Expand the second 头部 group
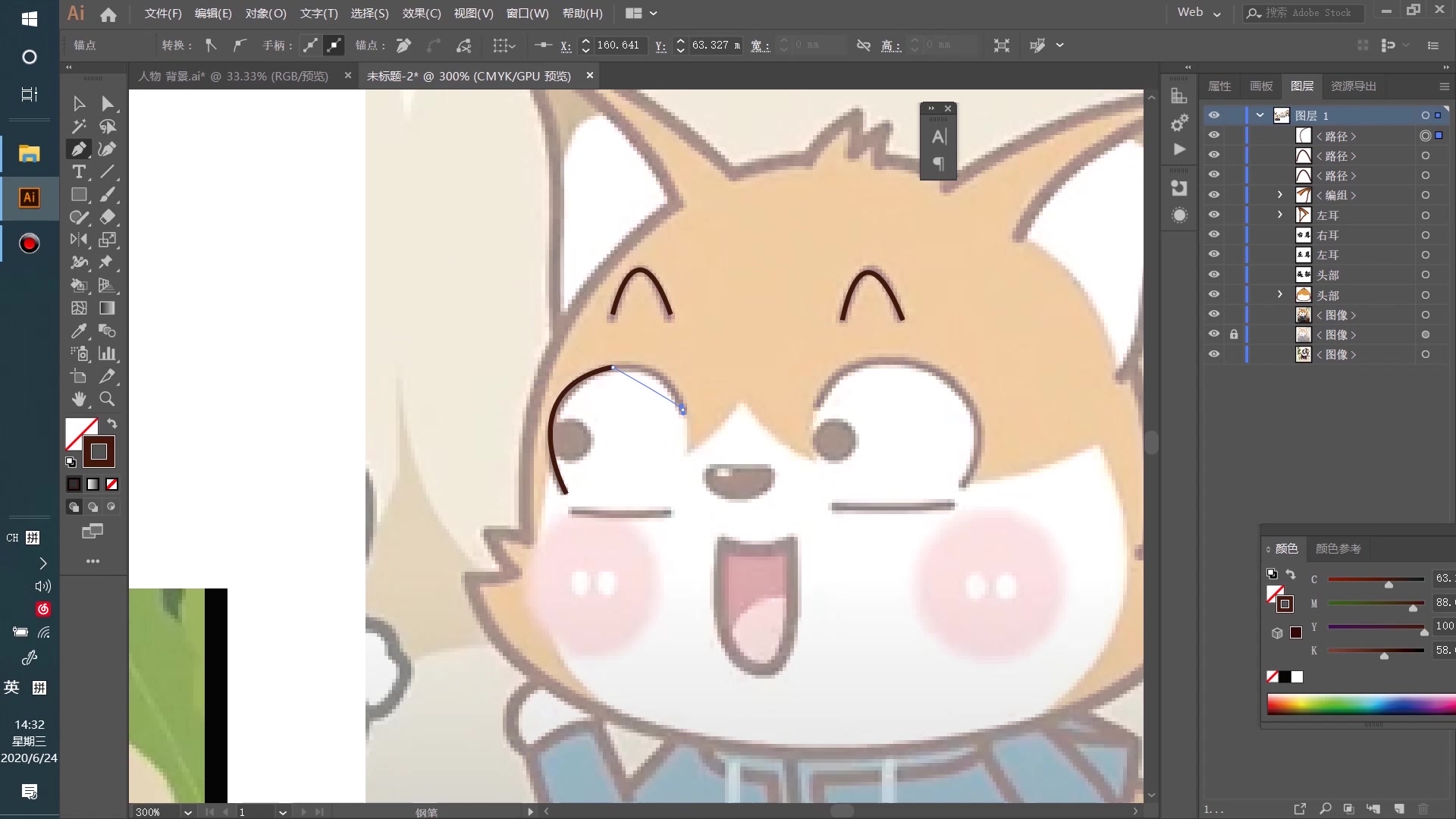This screenshot has width=1456, height=819. (x=1280, y=294)
